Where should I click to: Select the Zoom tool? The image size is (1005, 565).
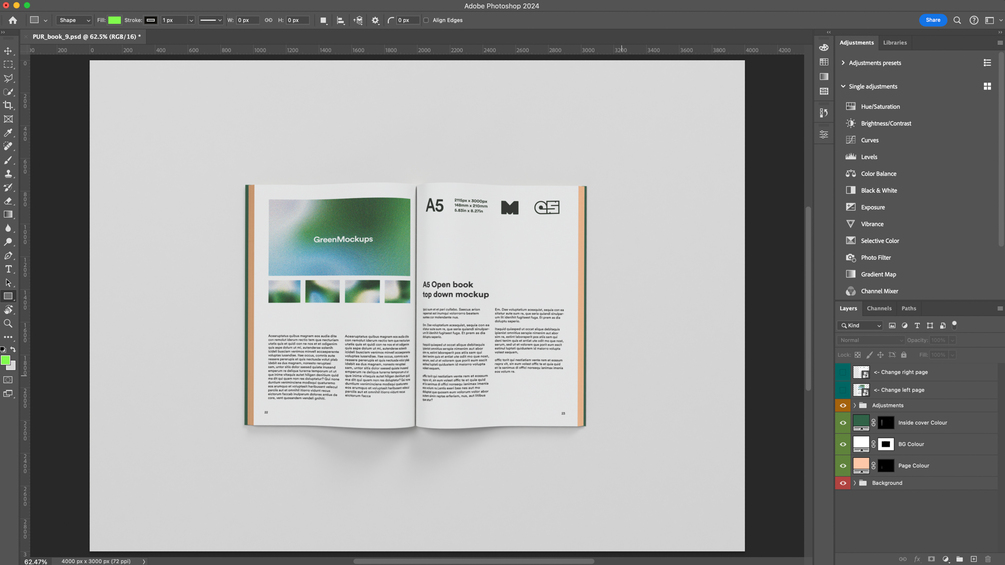[x=8, y=323]
